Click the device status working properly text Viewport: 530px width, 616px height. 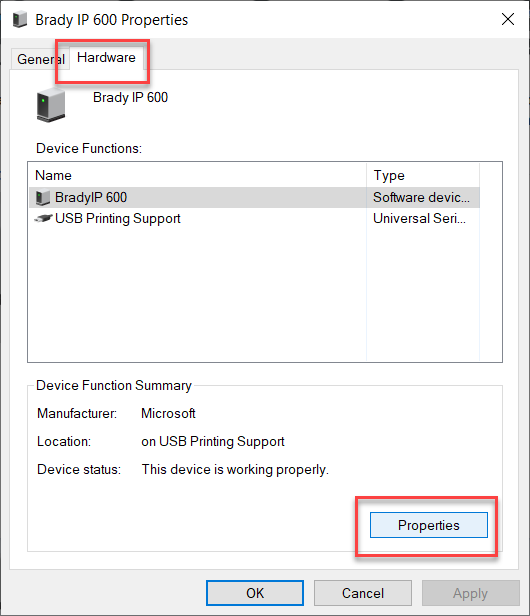coord(235,469)
